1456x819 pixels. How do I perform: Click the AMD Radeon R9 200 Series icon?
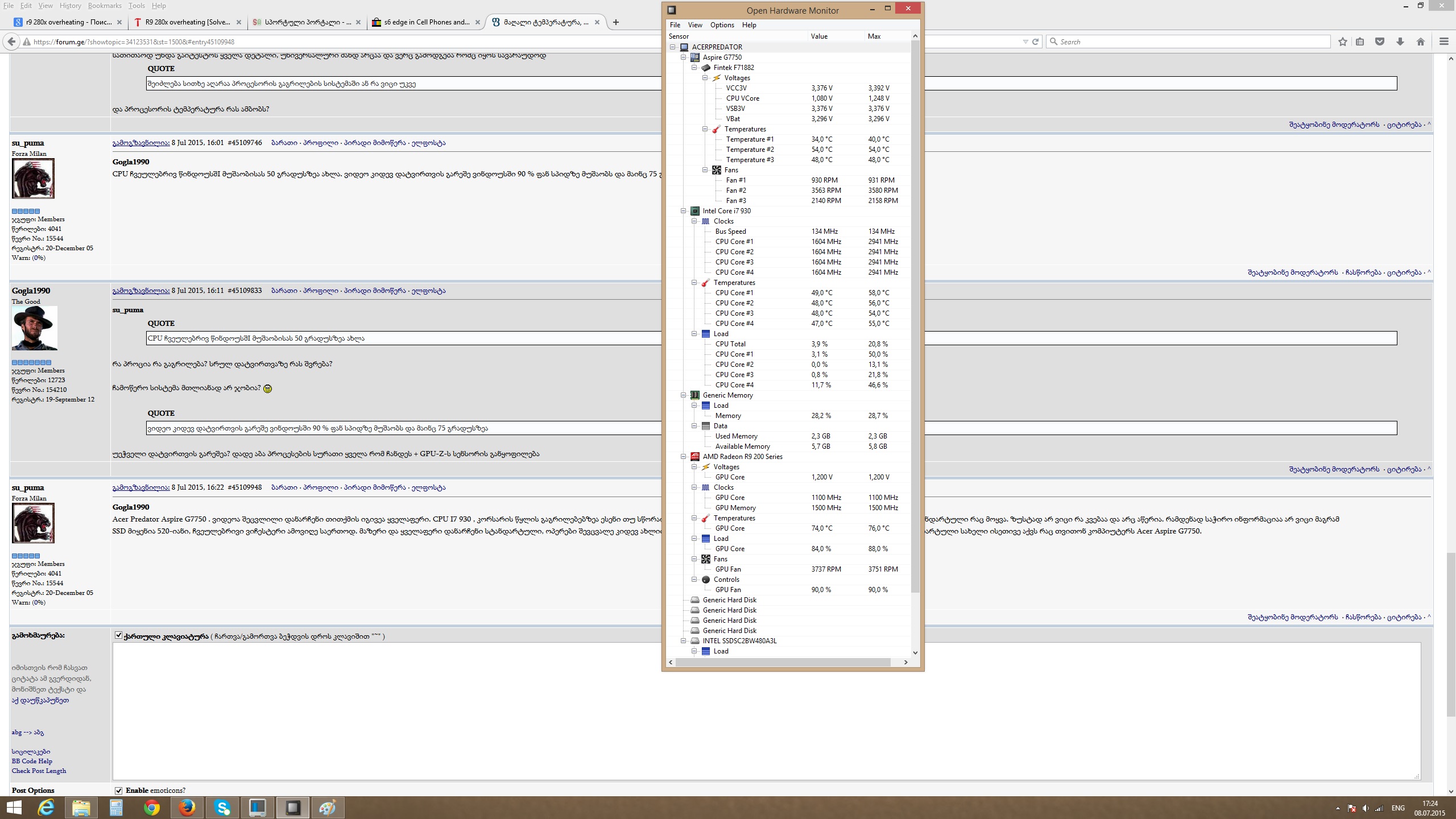pos(695,457)
